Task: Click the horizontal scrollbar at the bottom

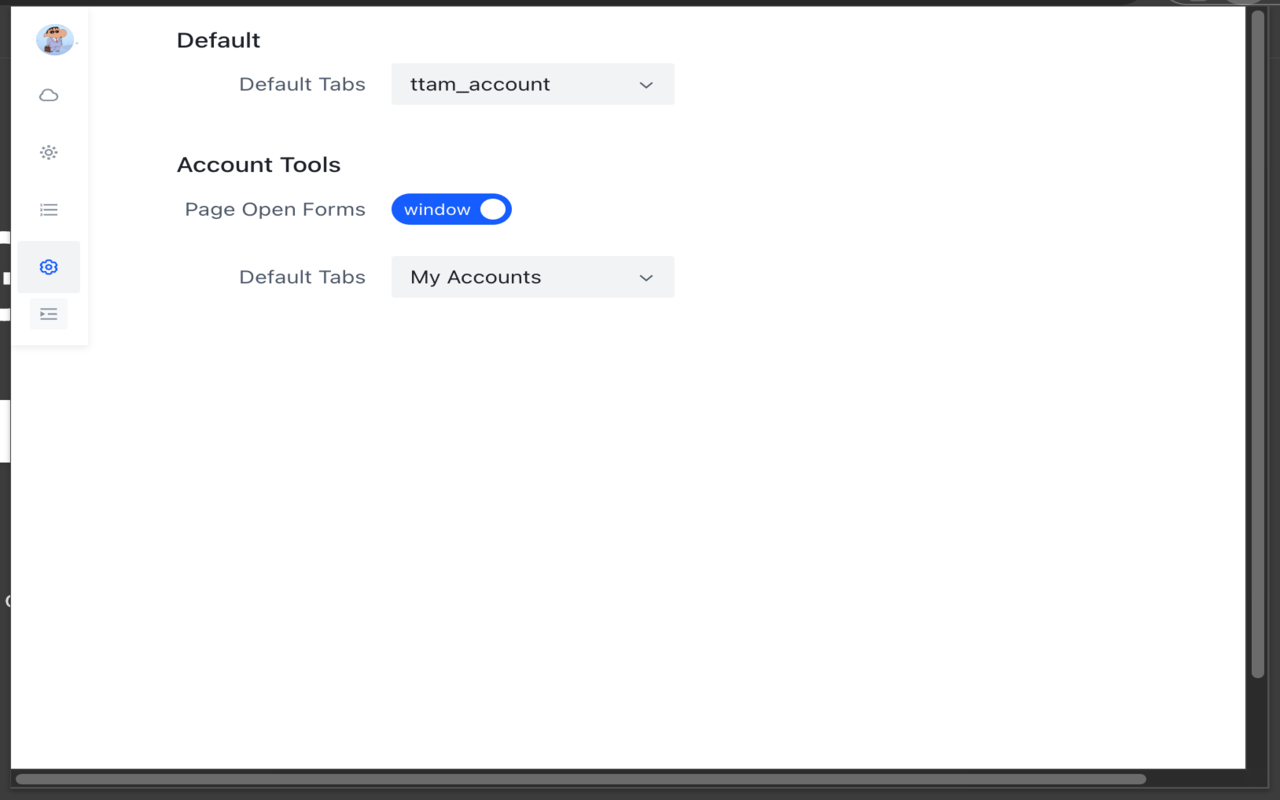Action: tap(580, 778)
